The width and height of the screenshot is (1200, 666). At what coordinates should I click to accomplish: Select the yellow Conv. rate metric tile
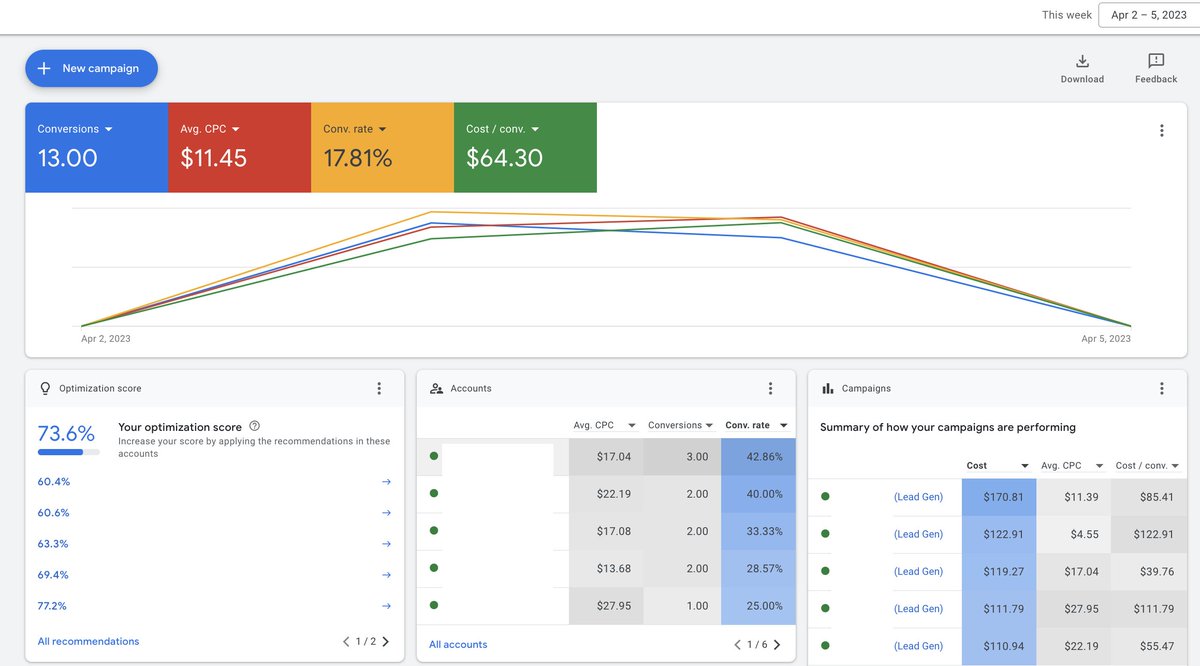click(382, 147)
